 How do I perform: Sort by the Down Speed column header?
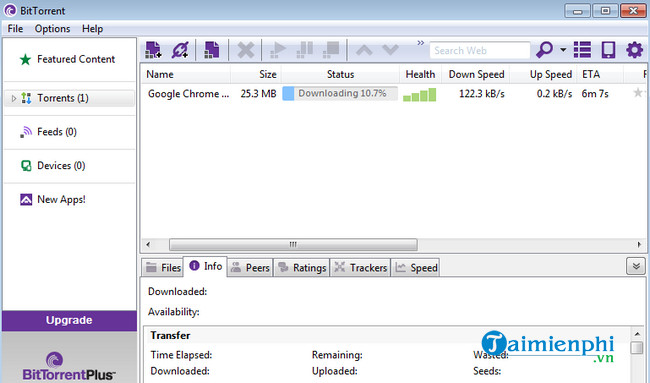476,74
